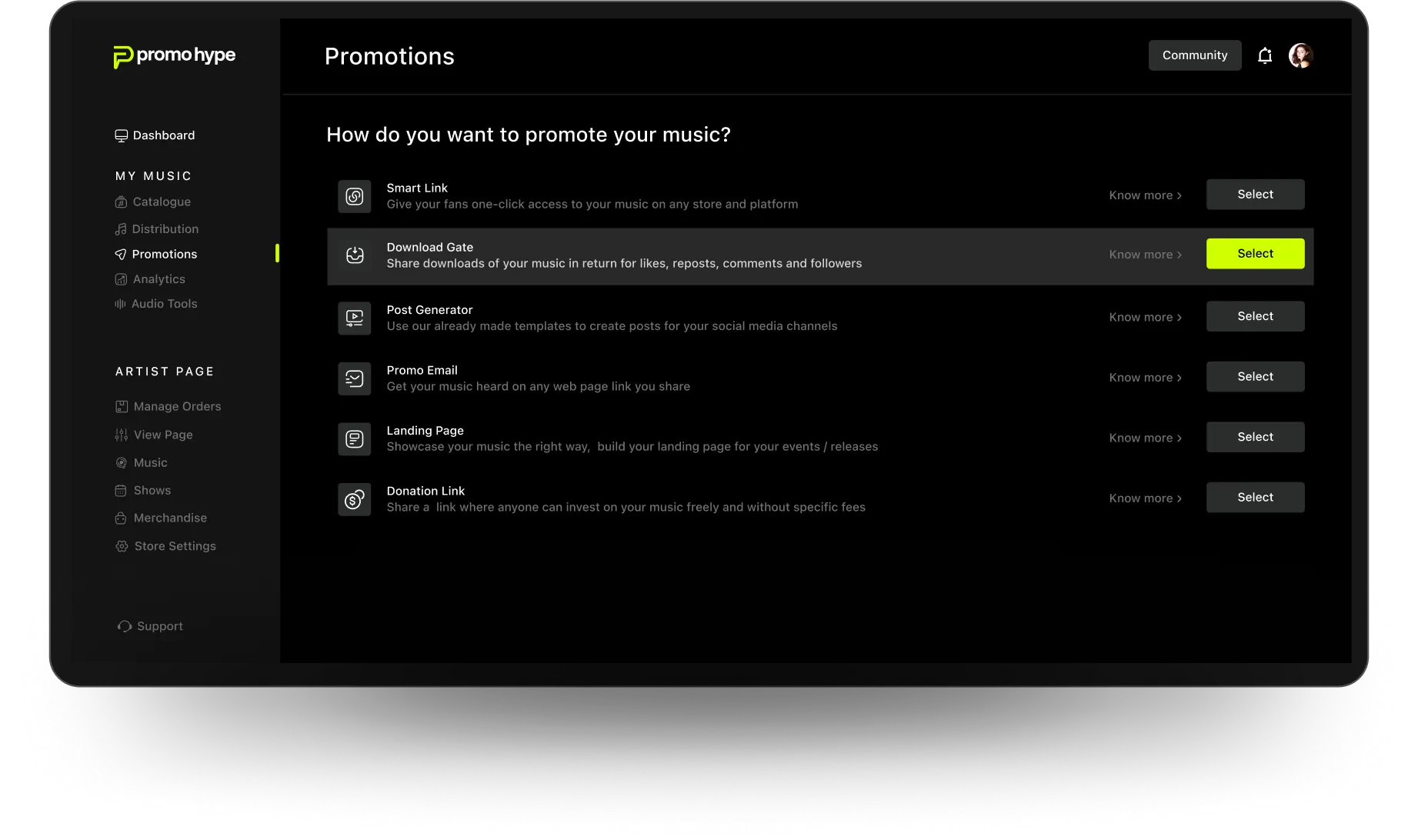Screen dimensions: 1418x840
Task: Open Dashboard in the sidebar
Action: coord(155,135)
